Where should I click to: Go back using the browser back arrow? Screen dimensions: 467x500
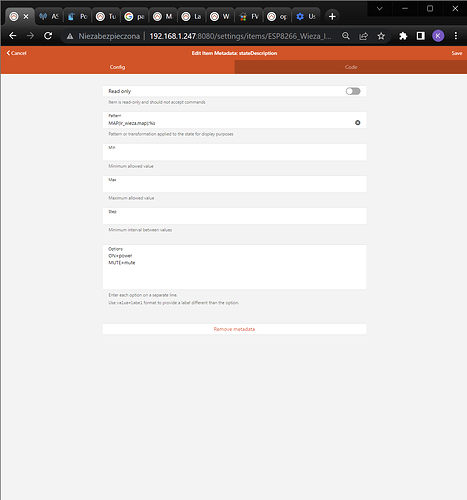(13, 36)
